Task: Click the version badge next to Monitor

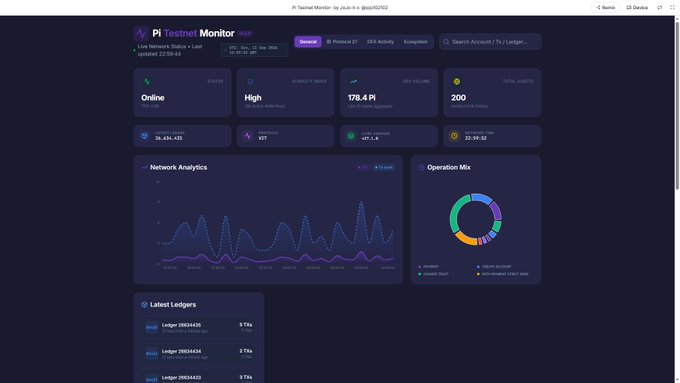Action: tap(245, 33)
